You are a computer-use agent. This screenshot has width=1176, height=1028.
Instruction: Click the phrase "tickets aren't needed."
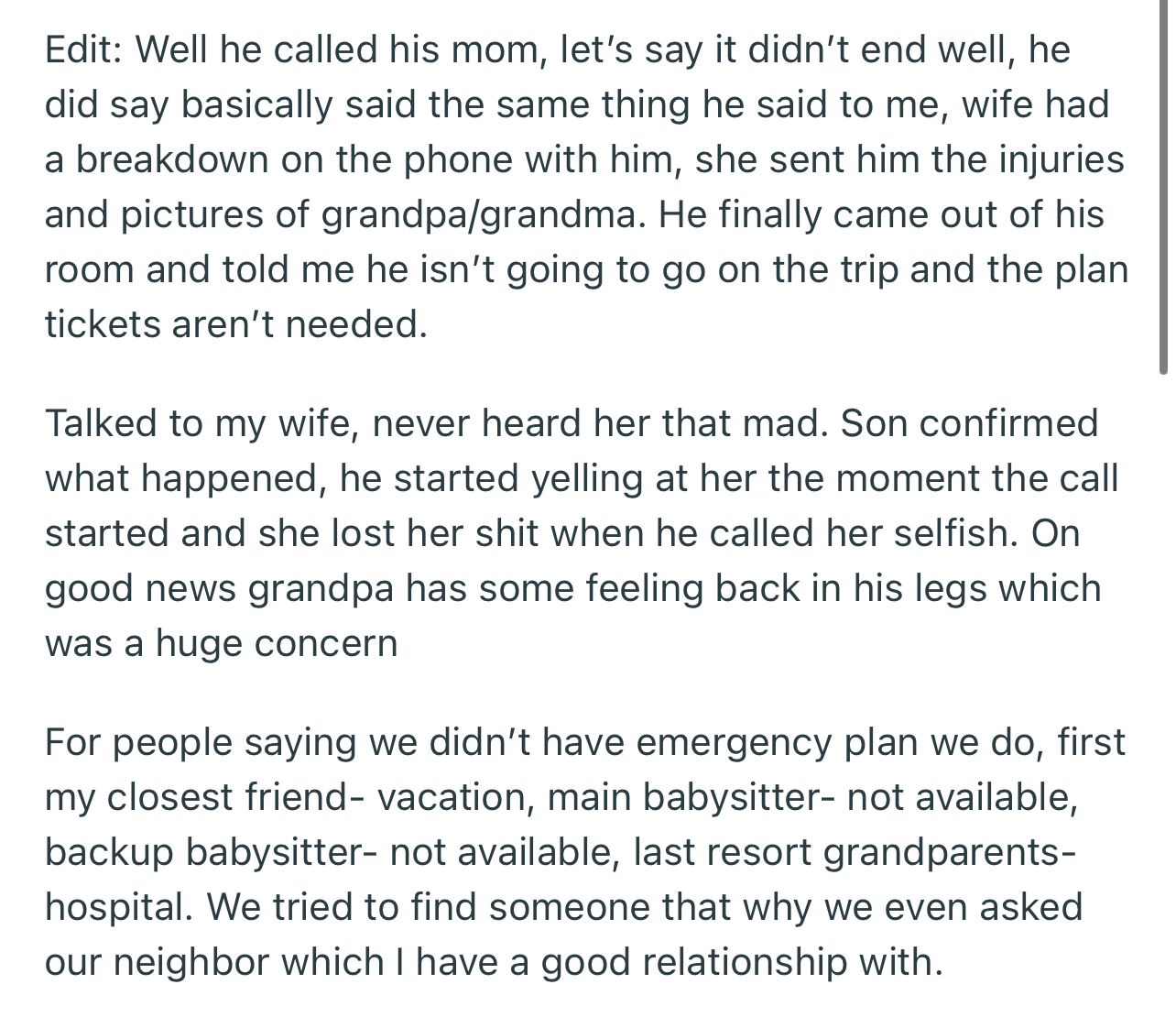236,324
